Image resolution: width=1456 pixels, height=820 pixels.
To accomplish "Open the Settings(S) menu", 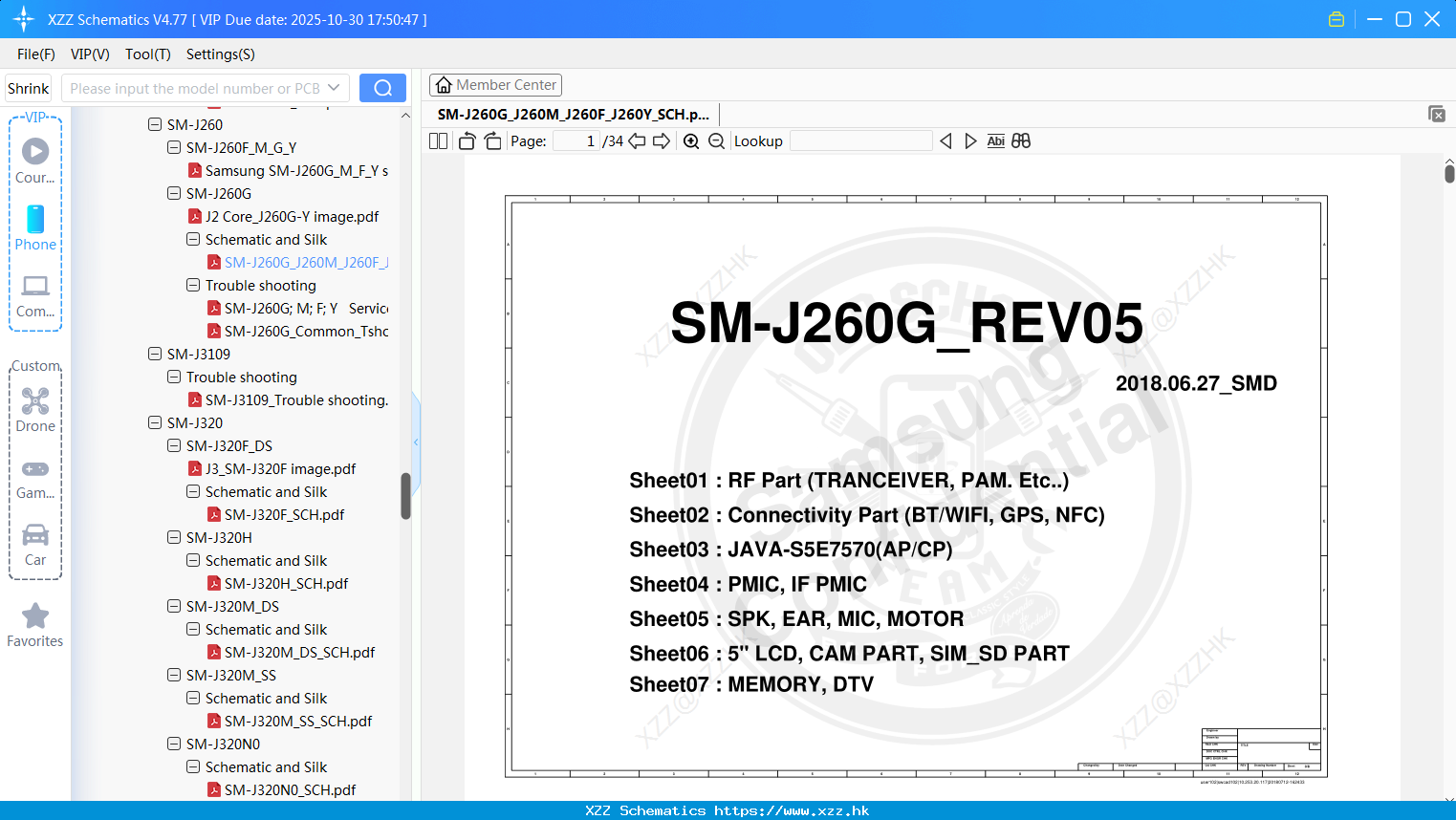I will (x=221, y=54).
